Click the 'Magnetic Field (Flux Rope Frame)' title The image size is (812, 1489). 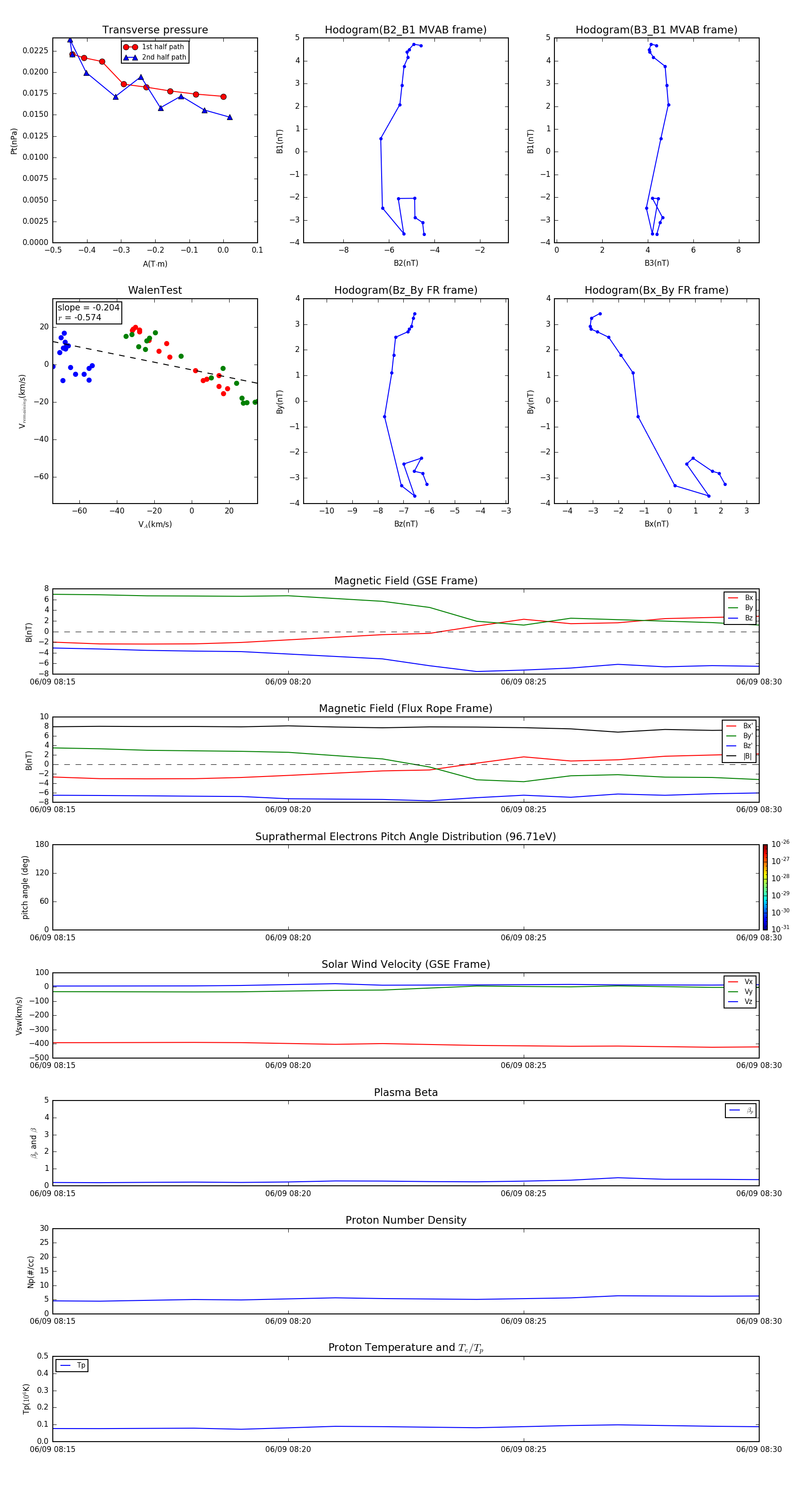406,709
